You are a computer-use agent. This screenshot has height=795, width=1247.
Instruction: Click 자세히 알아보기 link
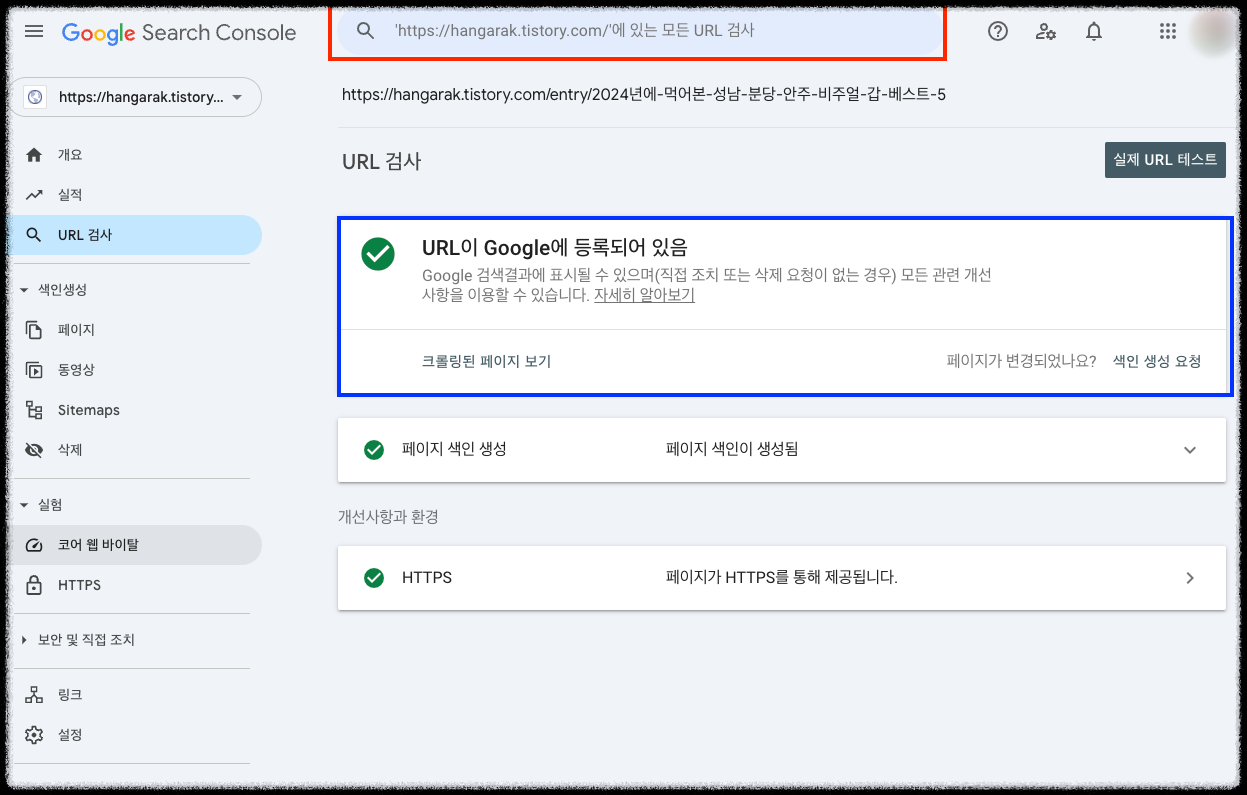(644, 296)
